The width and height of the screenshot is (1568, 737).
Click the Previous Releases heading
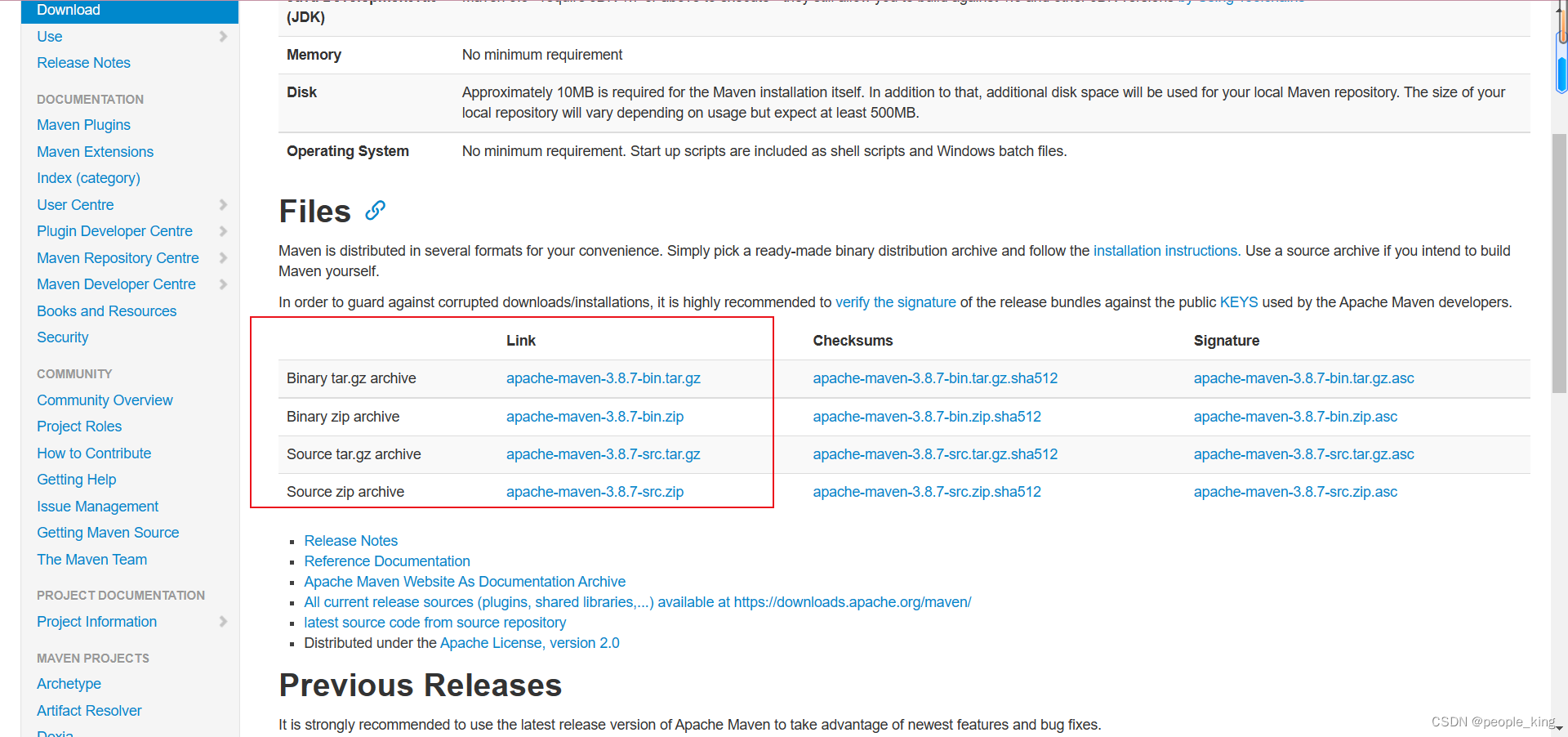pyautogui.click(x=420, y=686)
